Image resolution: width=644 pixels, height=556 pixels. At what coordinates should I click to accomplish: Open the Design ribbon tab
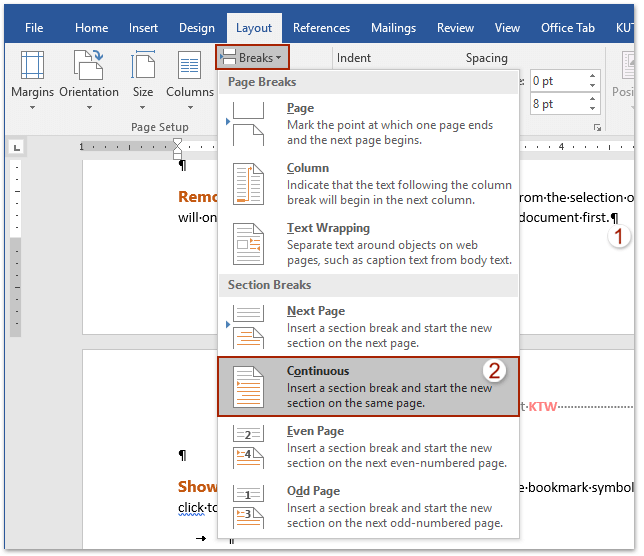pyautogui.click(x=196, y=28)
